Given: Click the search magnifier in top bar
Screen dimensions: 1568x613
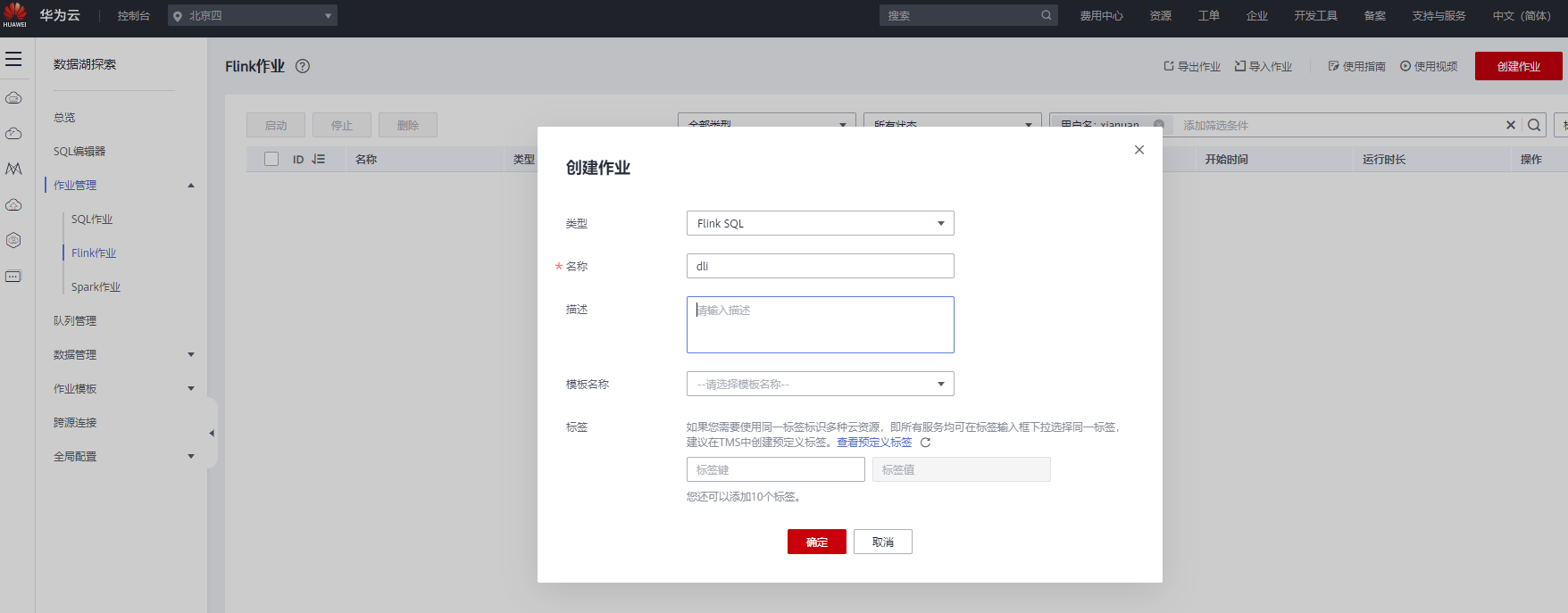Looking at the screenshot, I should (1047, 15).
